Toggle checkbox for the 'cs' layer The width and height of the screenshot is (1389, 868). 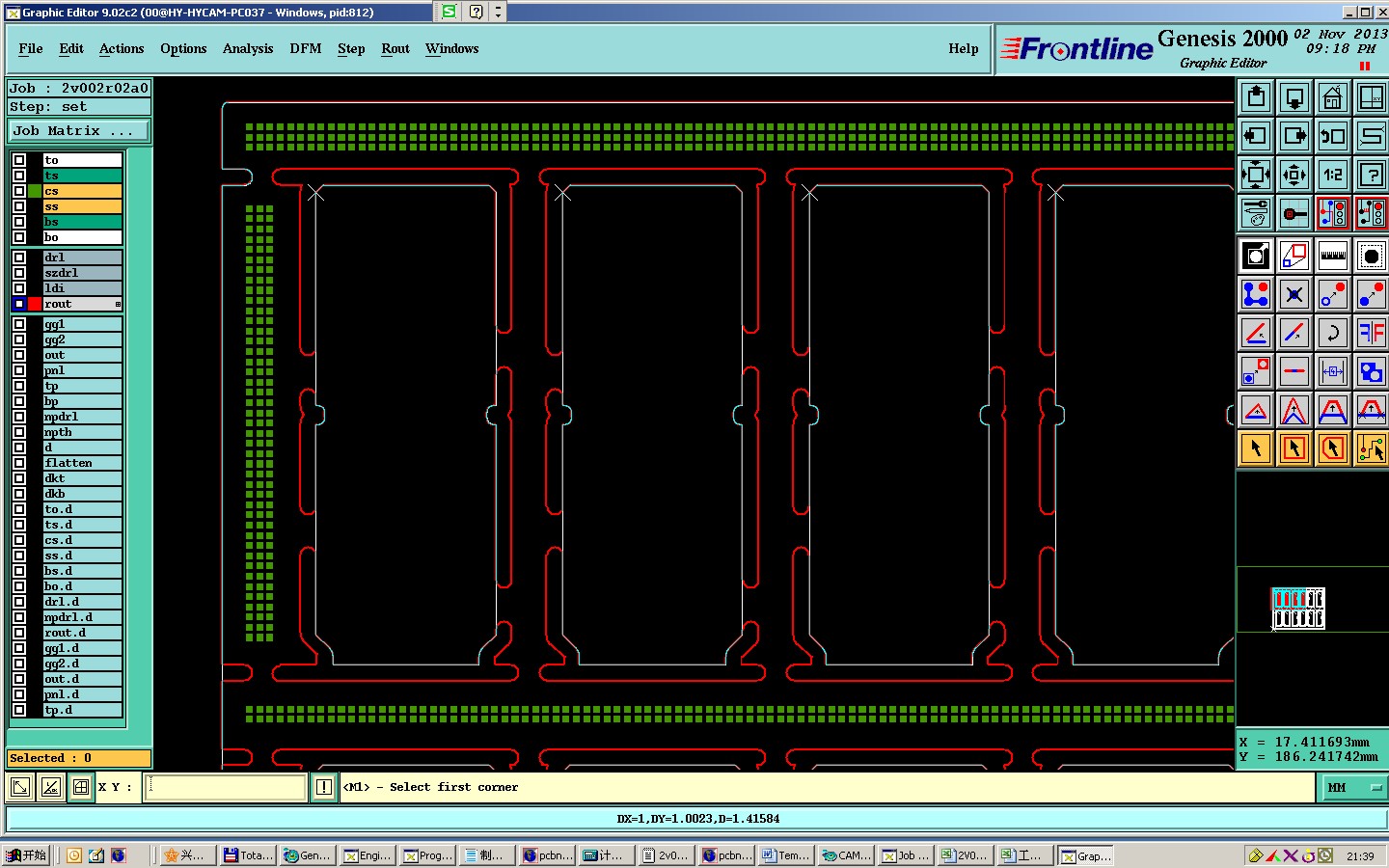[x=19, y=191]
